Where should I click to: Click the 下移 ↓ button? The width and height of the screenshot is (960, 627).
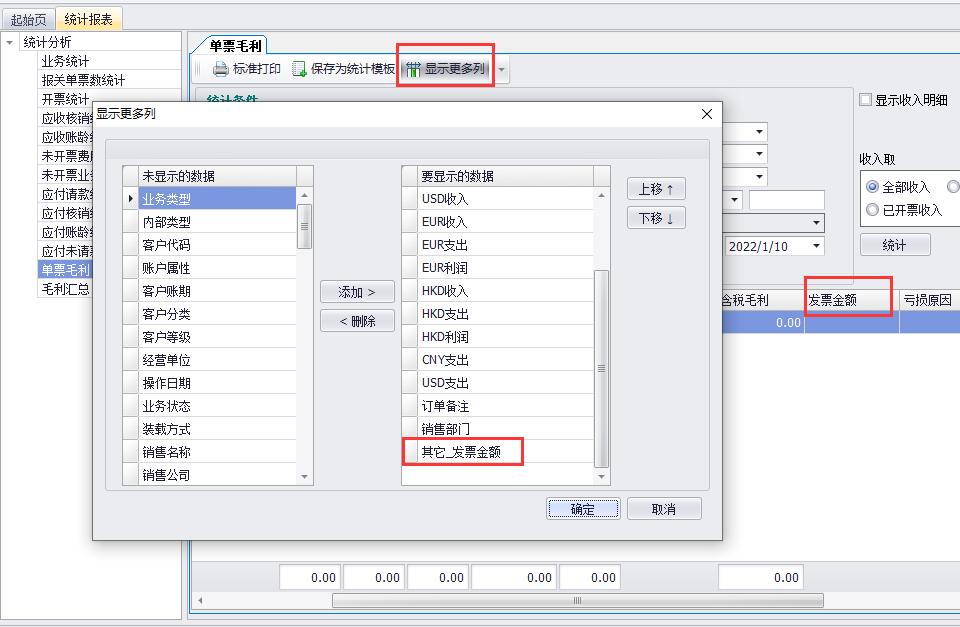(x=656, y=218)
